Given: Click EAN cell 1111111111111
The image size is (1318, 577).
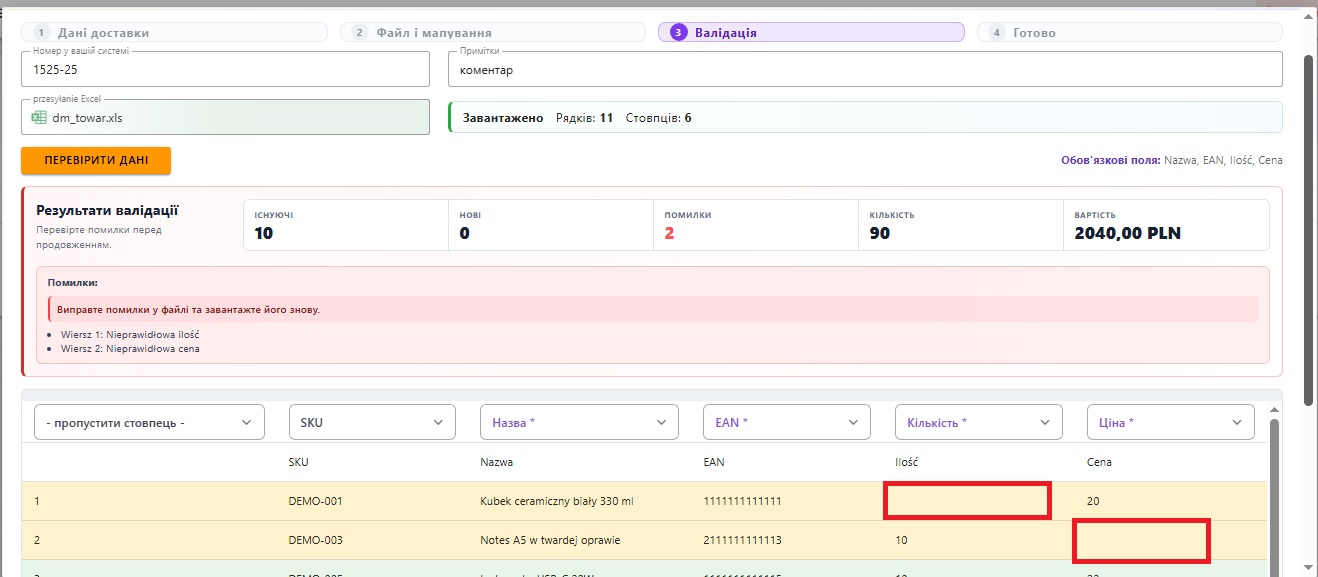Looking at the screenshot, I should pos(743,501).
